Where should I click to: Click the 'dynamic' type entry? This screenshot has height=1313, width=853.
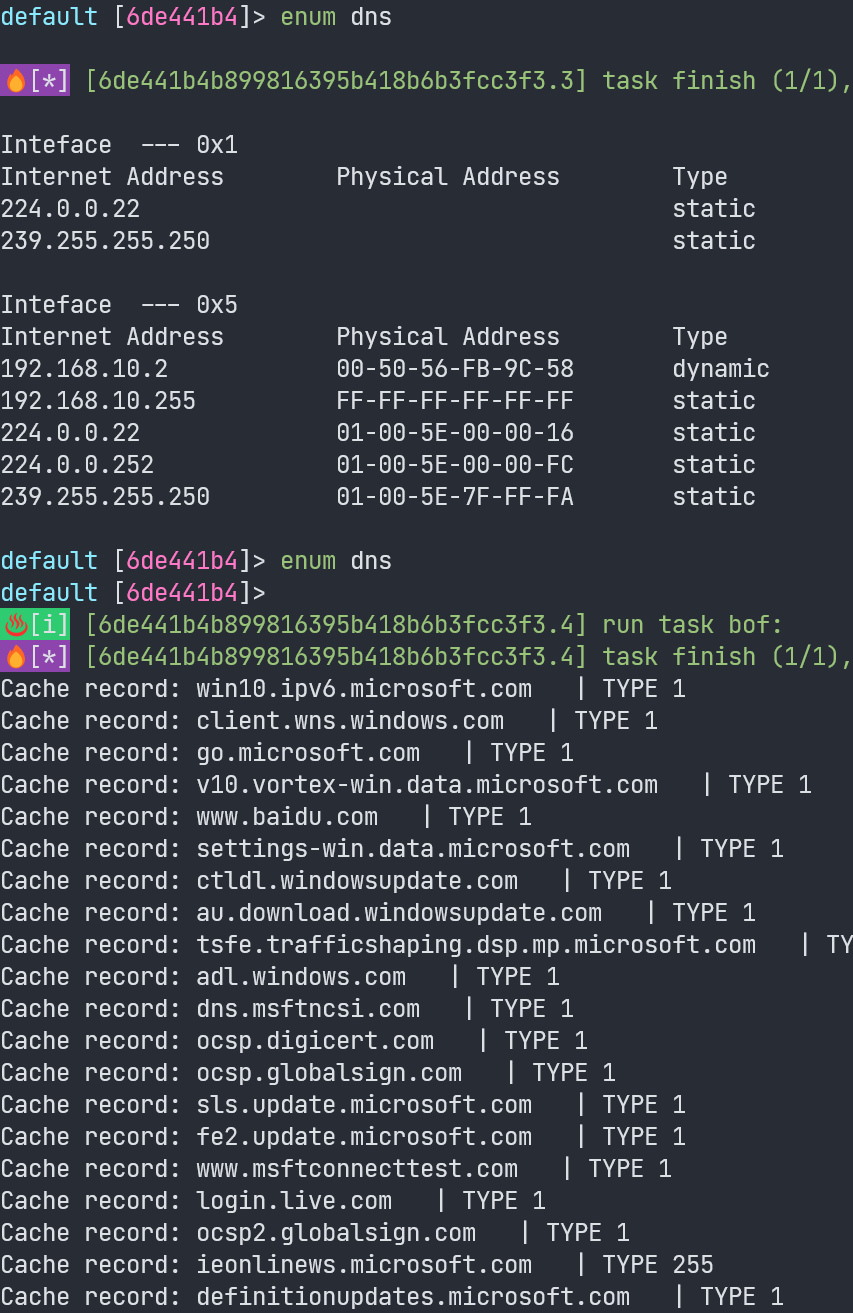(721, 369)
